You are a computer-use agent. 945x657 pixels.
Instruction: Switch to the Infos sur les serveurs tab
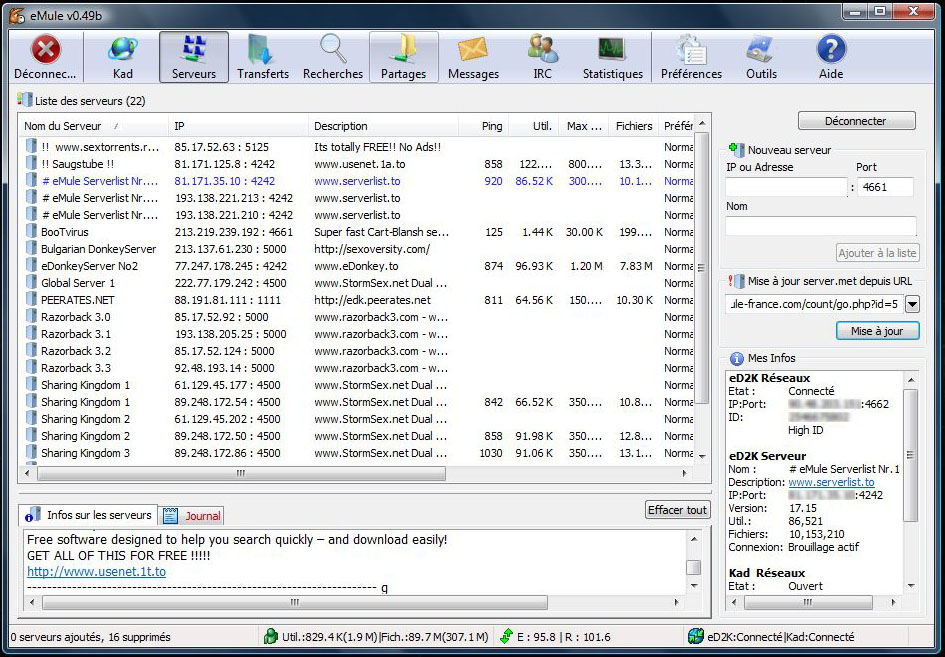point(88,515)
